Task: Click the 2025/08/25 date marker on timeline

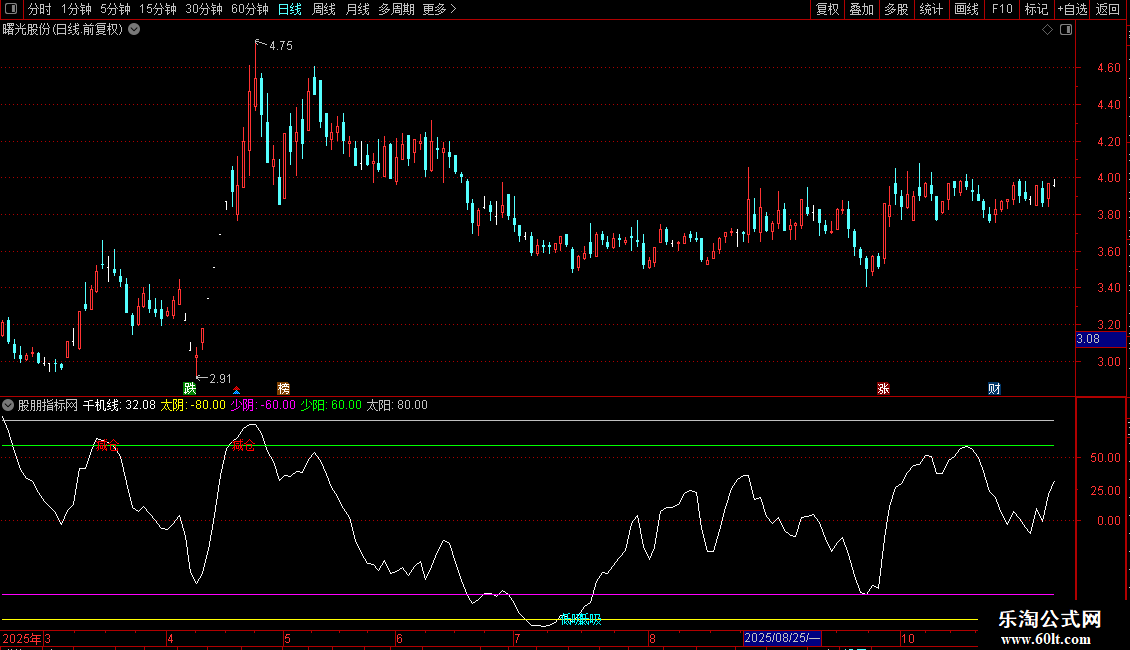Action: [x=783, y=638]
